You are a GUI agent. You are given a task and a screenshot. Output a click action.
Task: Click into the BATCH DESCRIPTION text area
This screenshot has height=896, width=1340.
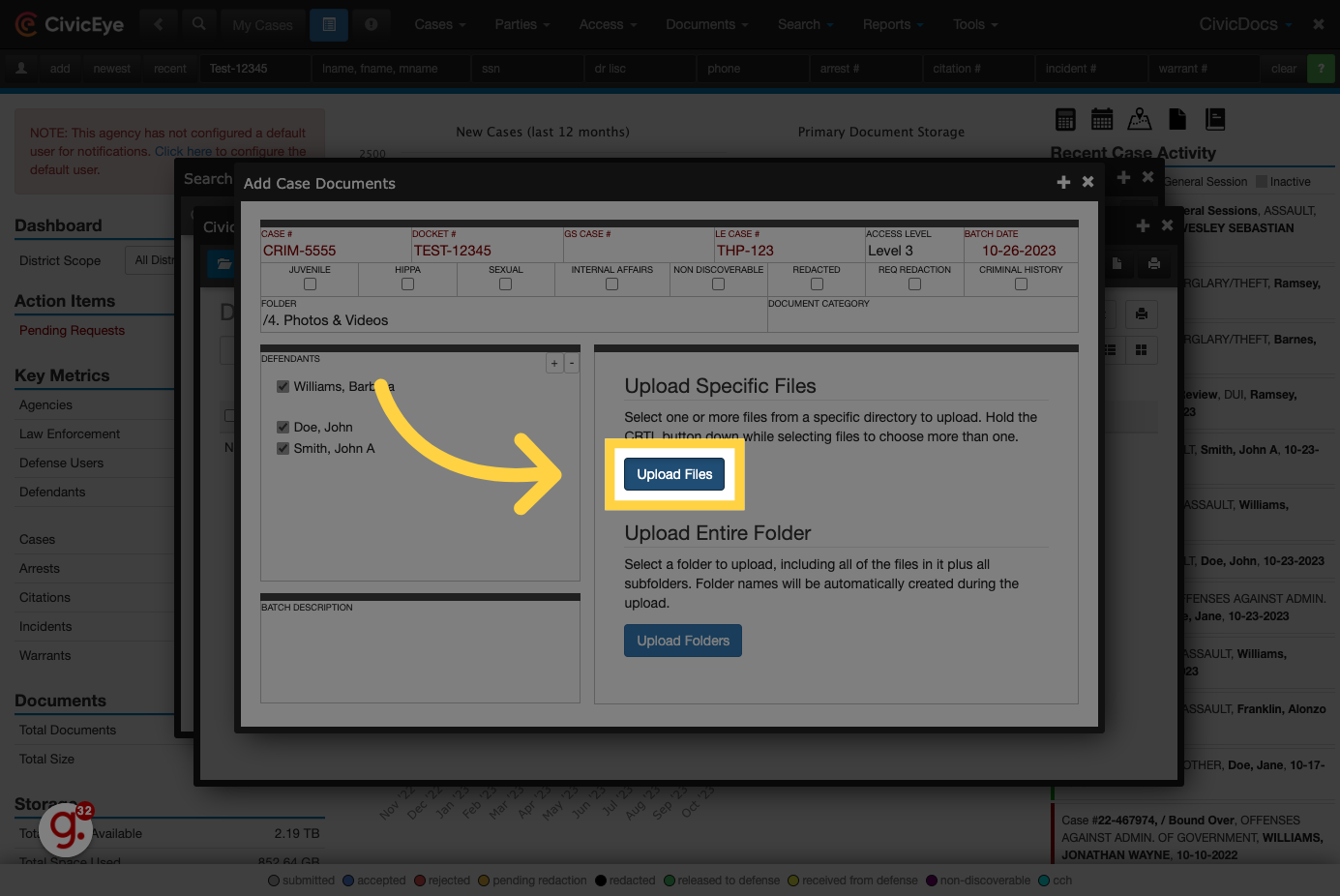(420, 652)
